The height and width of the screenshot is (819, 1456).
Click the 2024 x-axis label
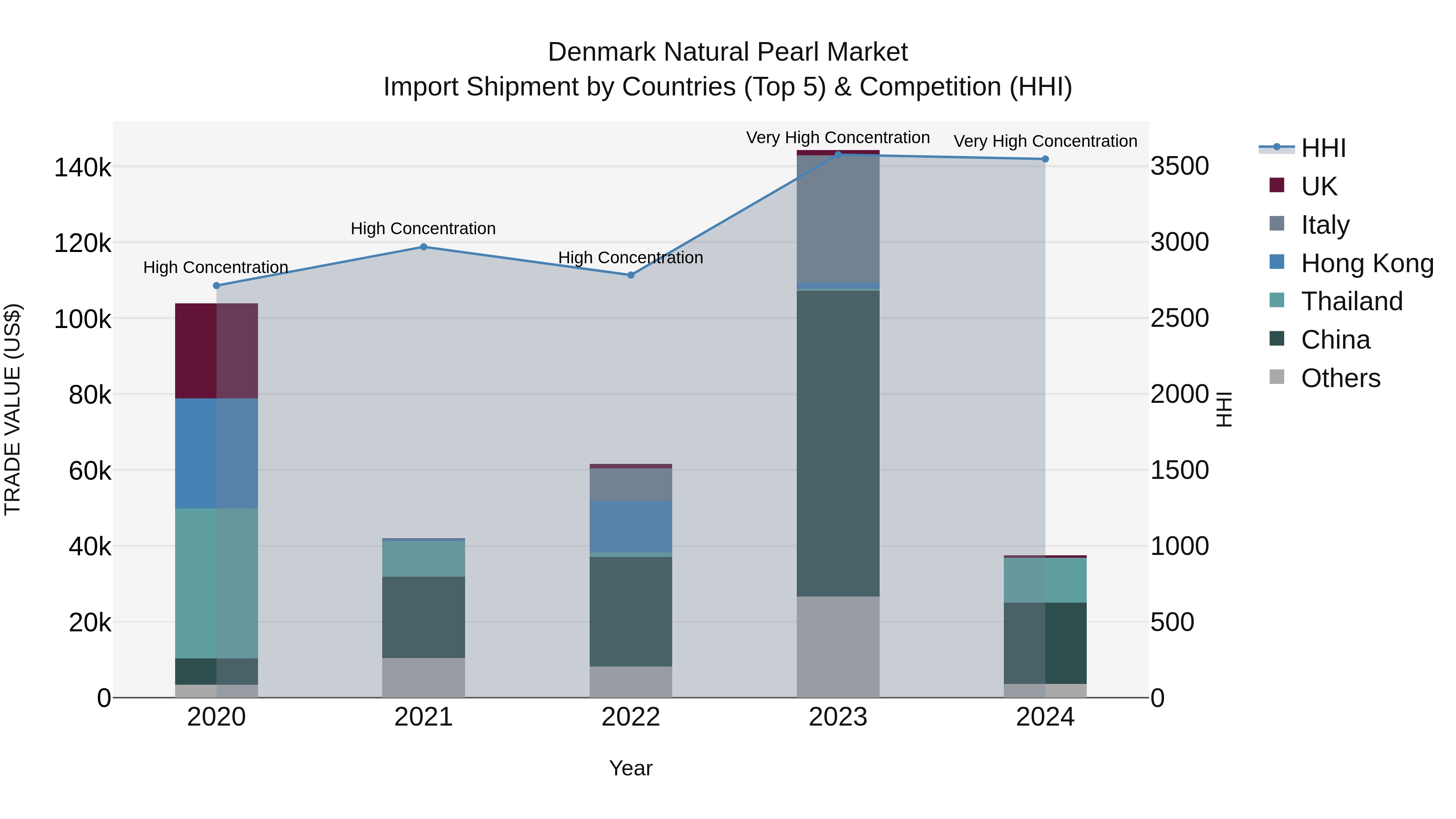(1045, 717)
